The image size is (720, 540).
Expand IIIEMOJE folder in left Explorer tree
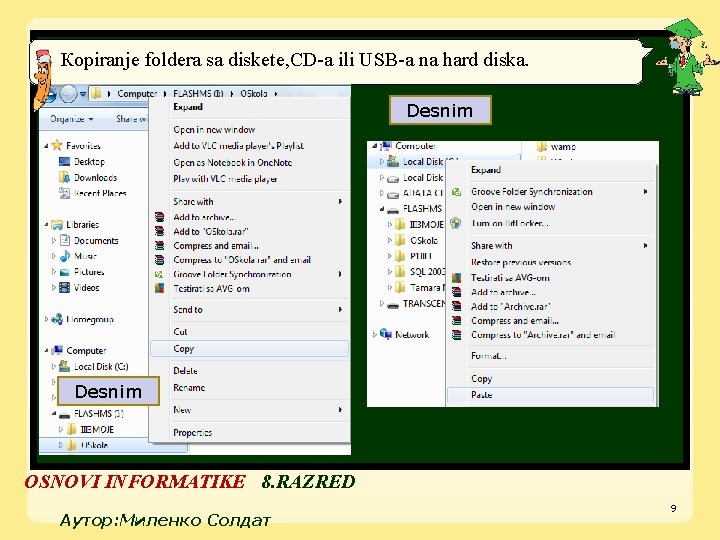click(61, 430)
